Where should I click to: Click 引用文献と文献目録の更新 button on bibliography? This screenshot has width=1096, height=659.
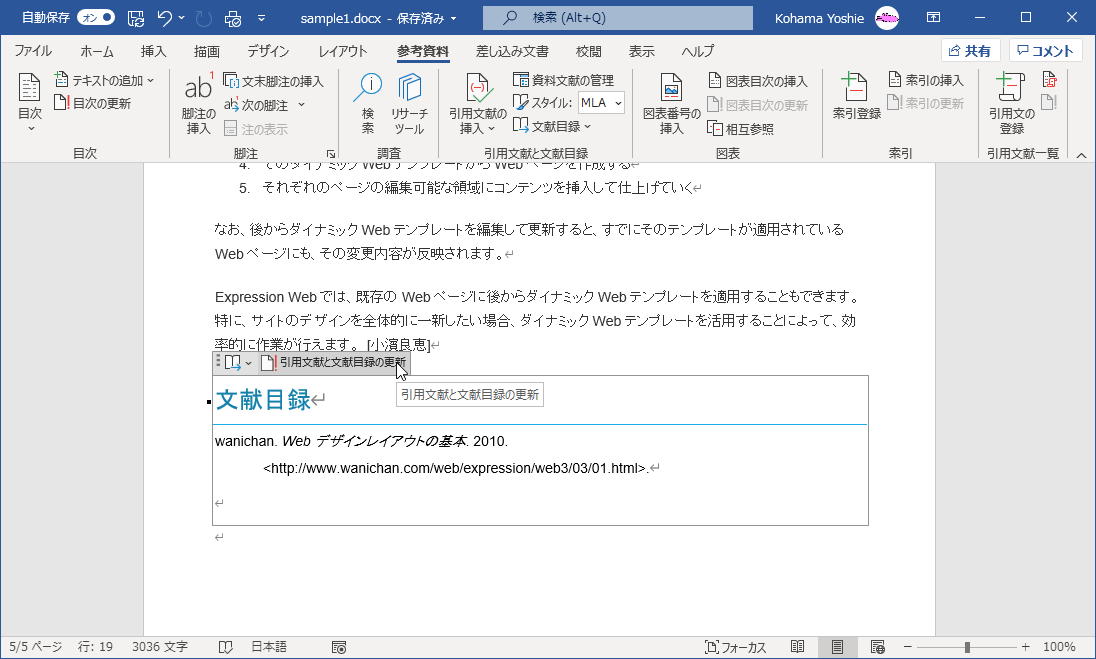pos(333,362)
